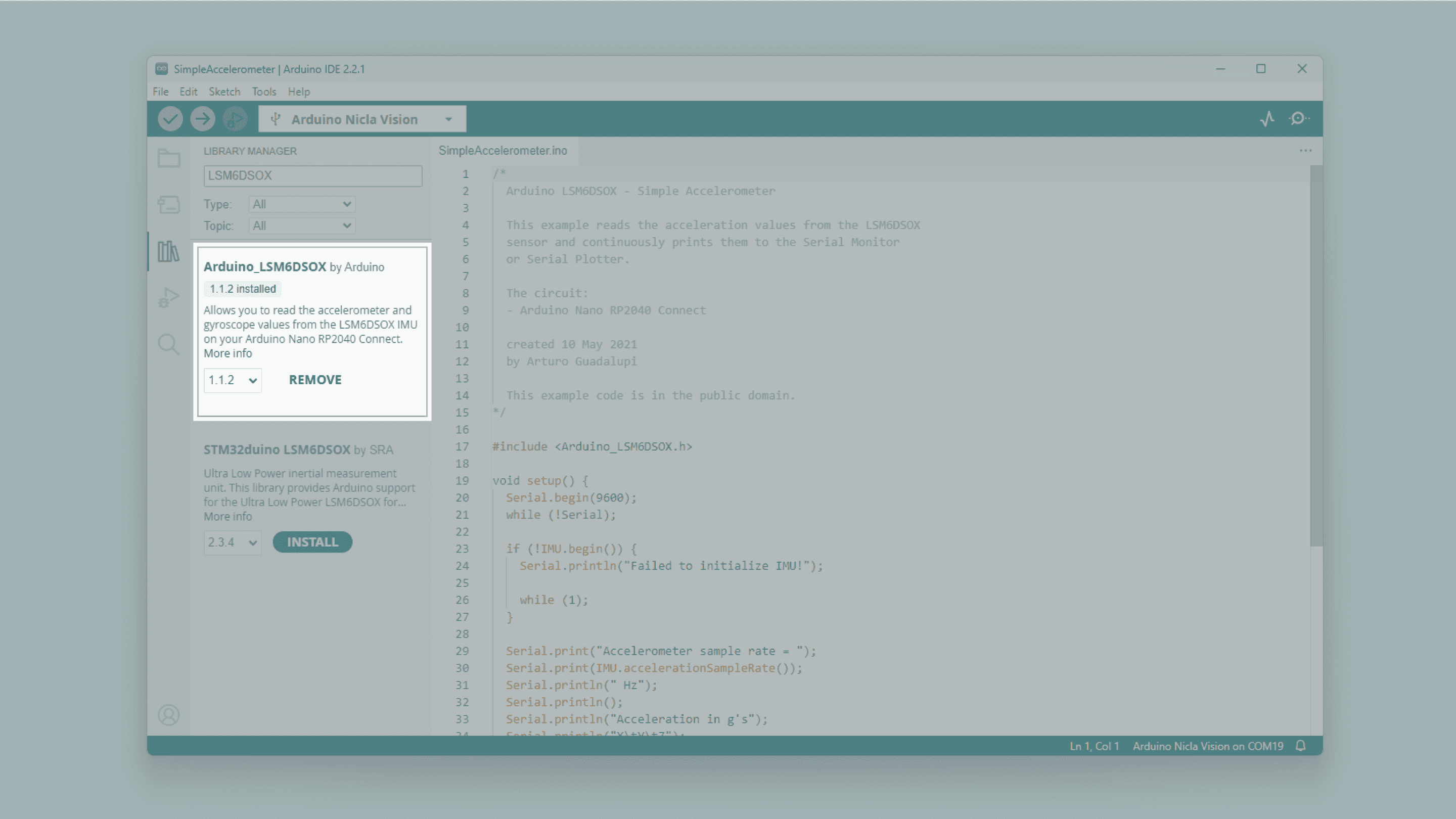This screenshot has height=819, width=1456.
Task: Open the Type filter dropdown
Action: tap(302, 204)
